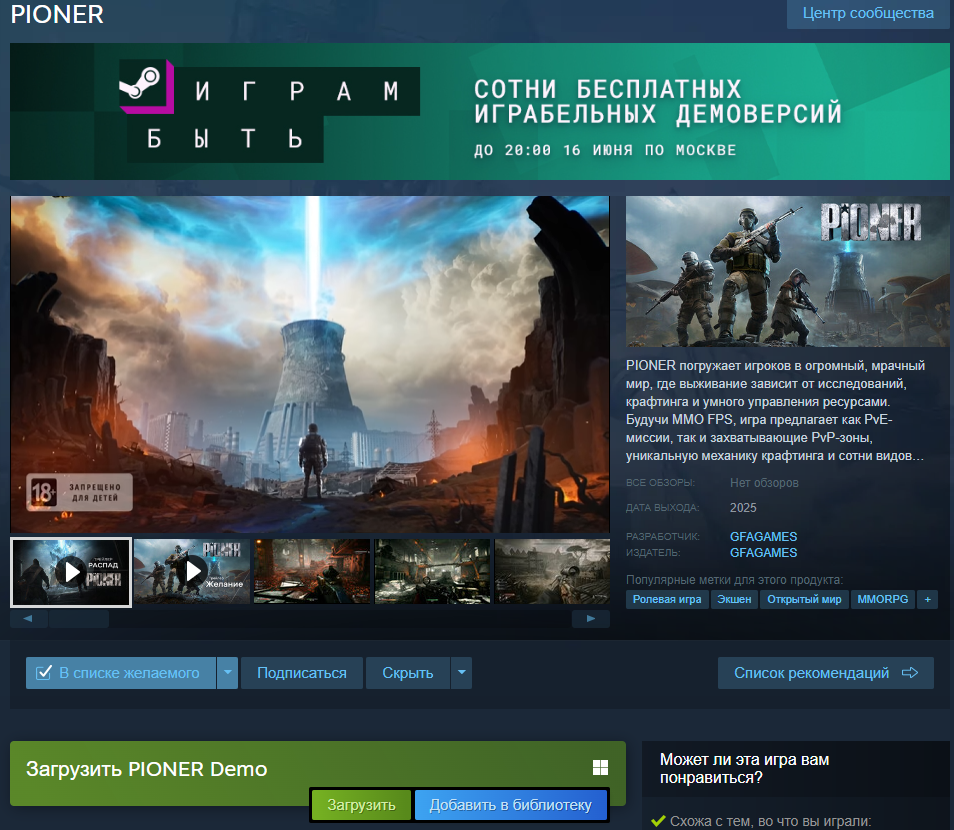Viewport: 954px width, 830px height.
Task: Open the Открытый мир tag
Action: (x=804, y=599)
